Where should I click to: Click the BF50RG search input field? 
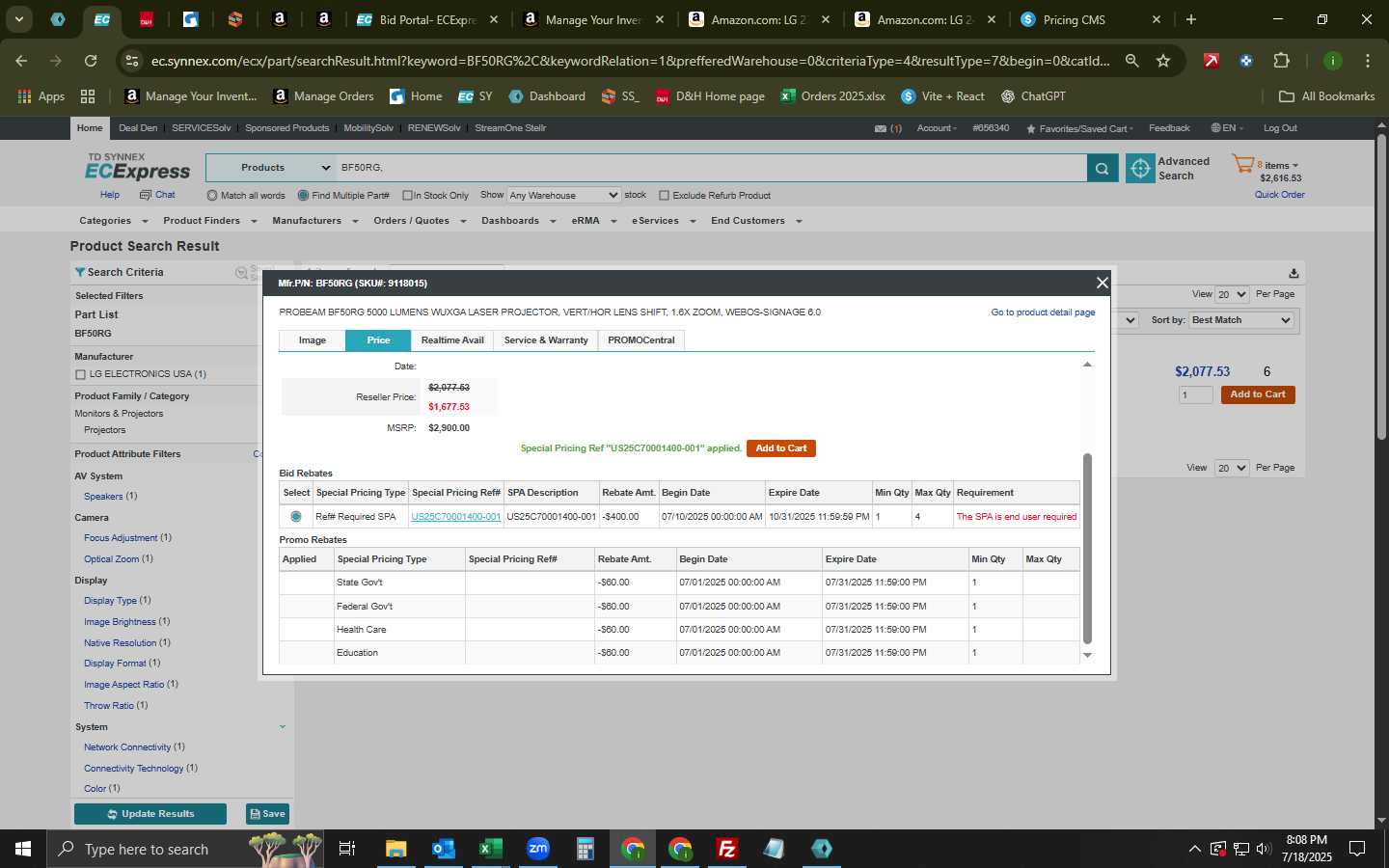coord(712,168)
